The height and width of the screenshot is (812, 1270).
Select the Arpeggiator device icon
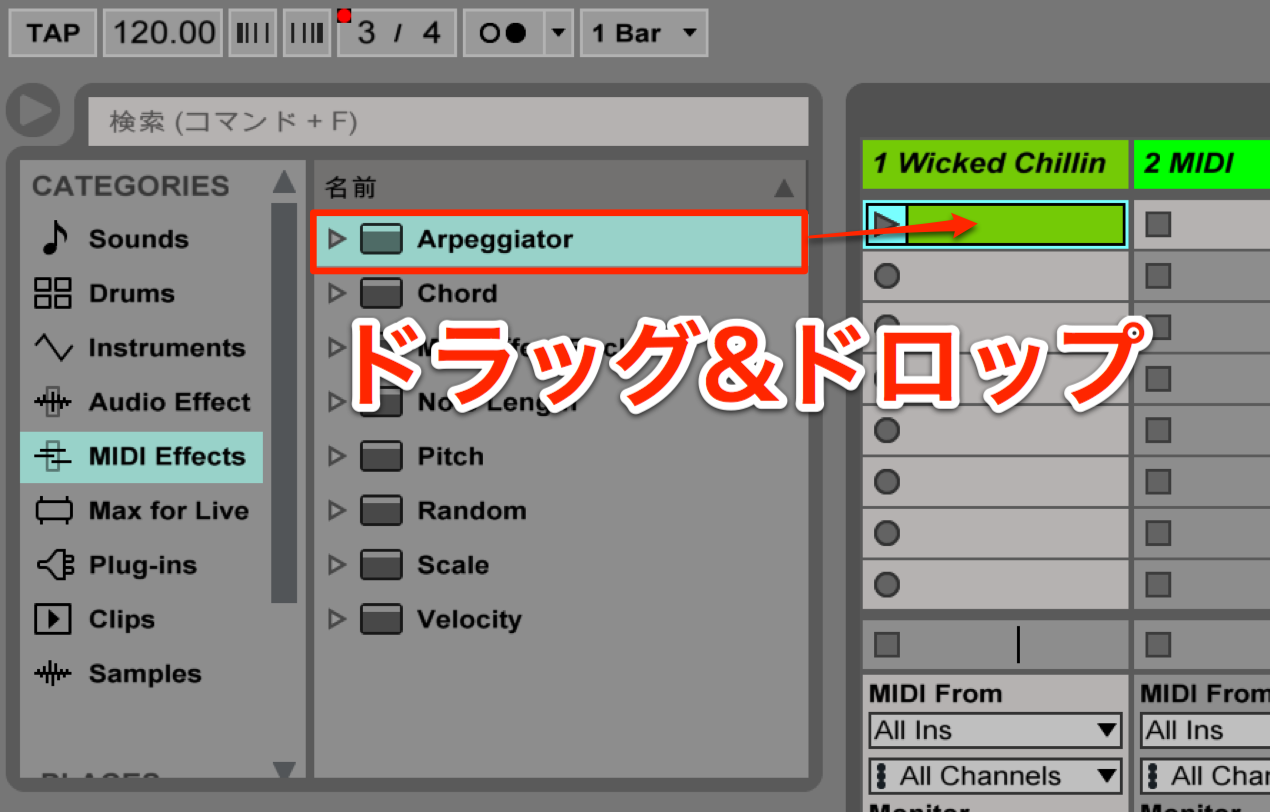click(381, 239)
